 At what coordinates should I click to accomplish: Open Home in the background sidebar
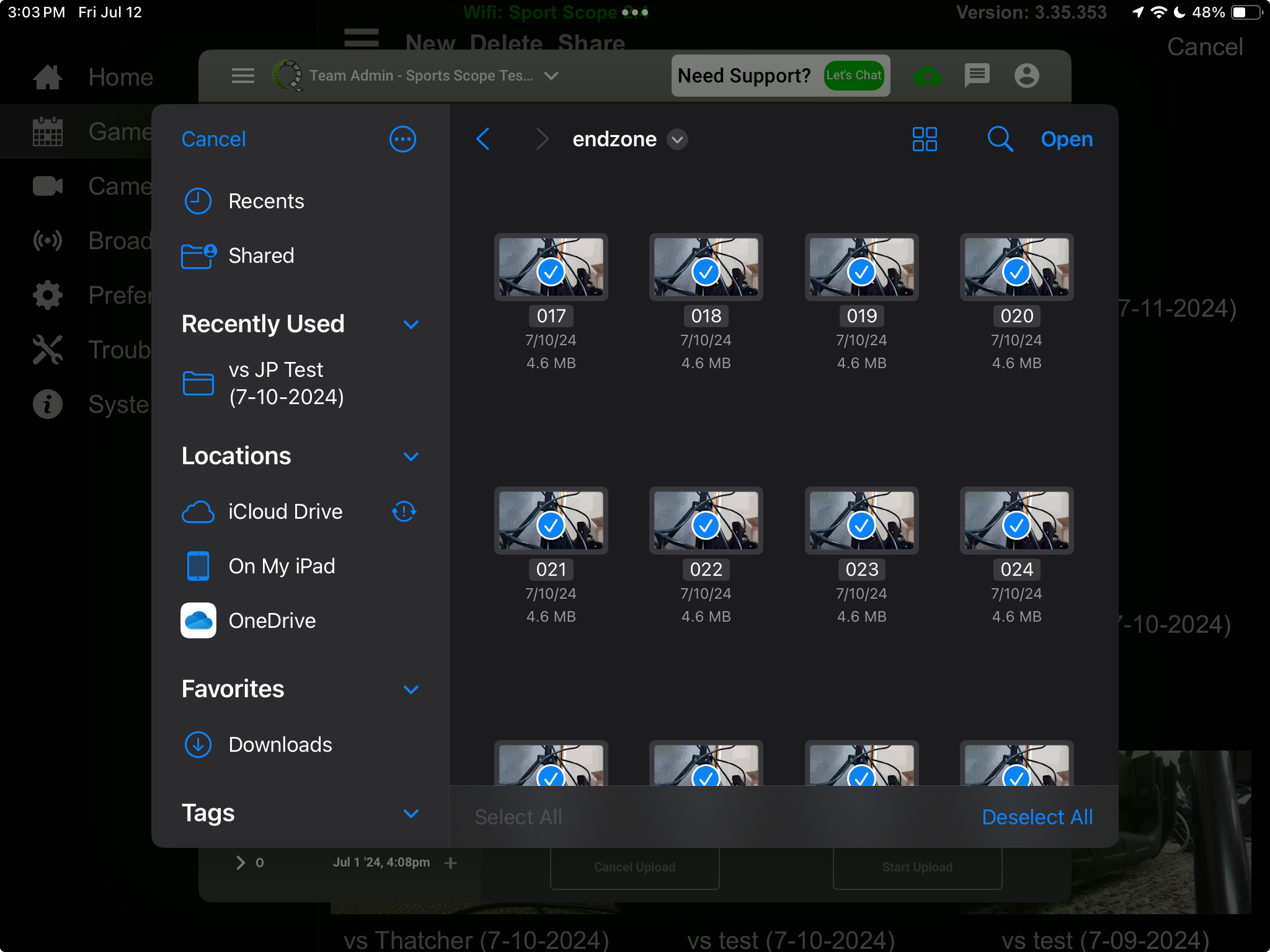pos(93,77)
